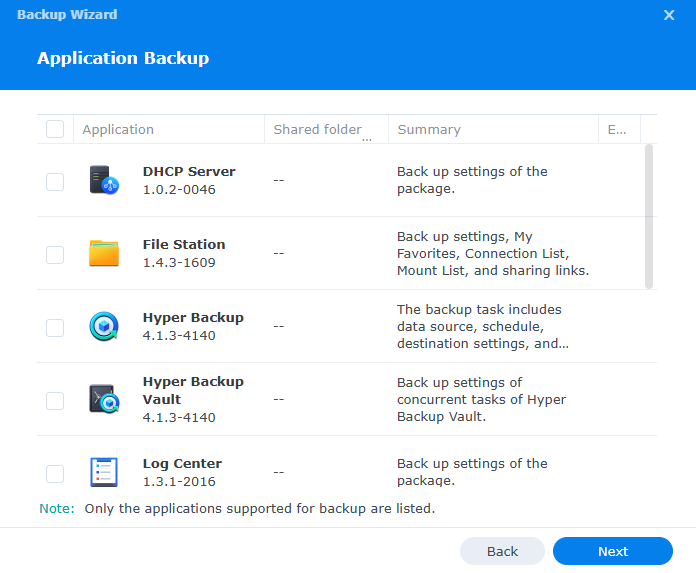Click summary 'The backup task includes data source'
The image size is (696, 573).
click(482, 326)
